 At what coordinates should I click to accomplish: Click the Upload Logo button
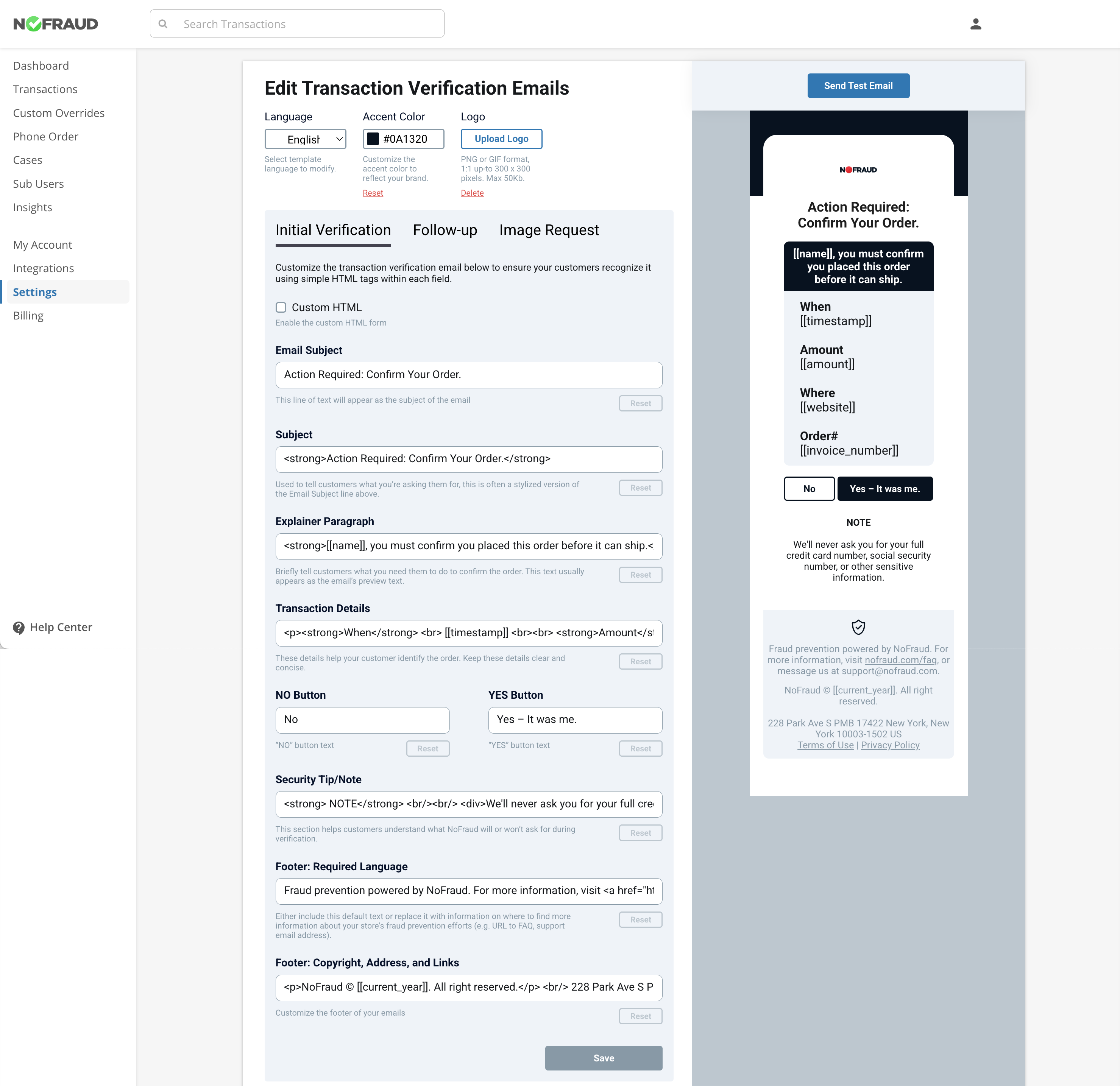[501, 139]
